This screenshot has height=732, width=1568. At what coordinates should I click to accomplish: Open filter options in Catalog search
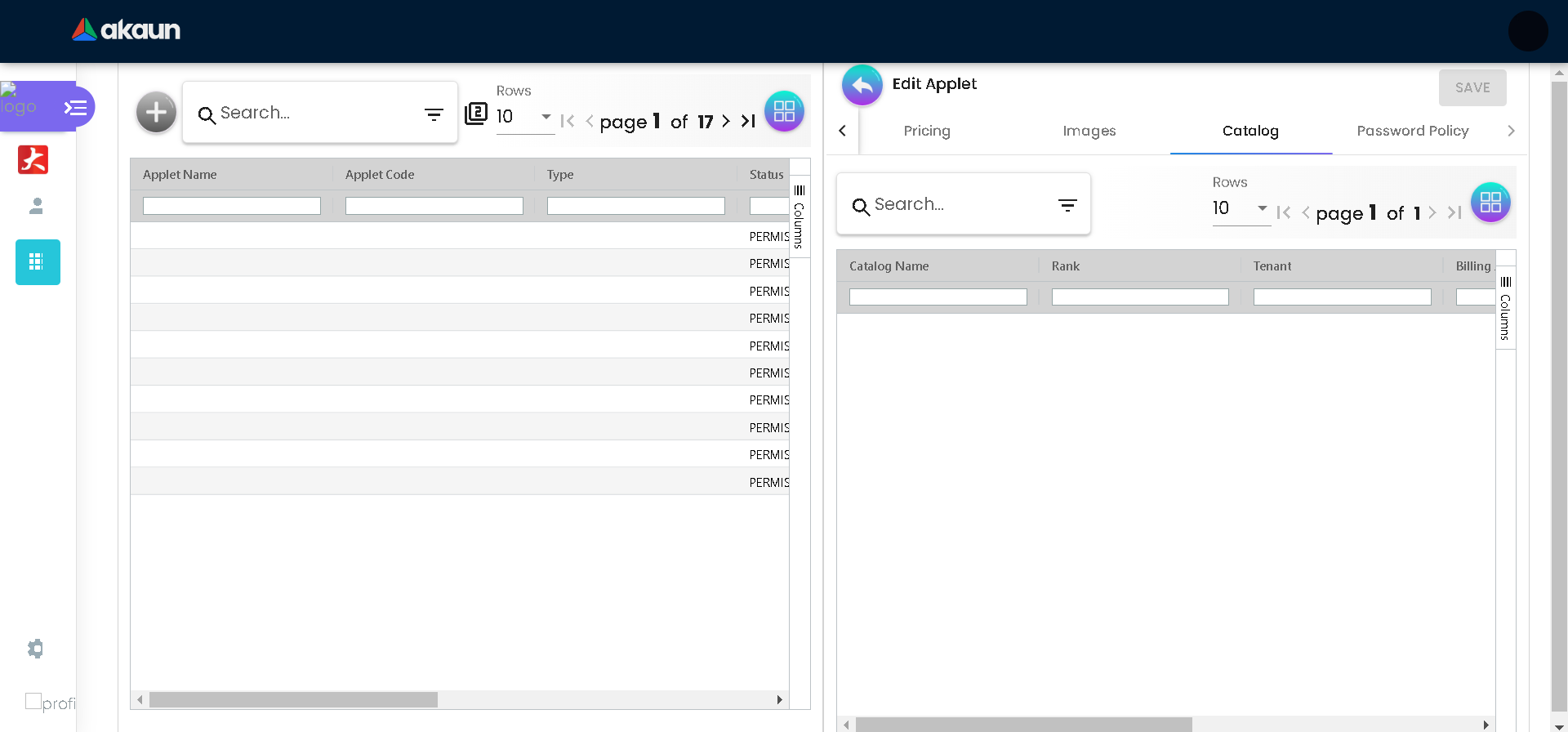pyautogui.click(x=1067, y=206)
